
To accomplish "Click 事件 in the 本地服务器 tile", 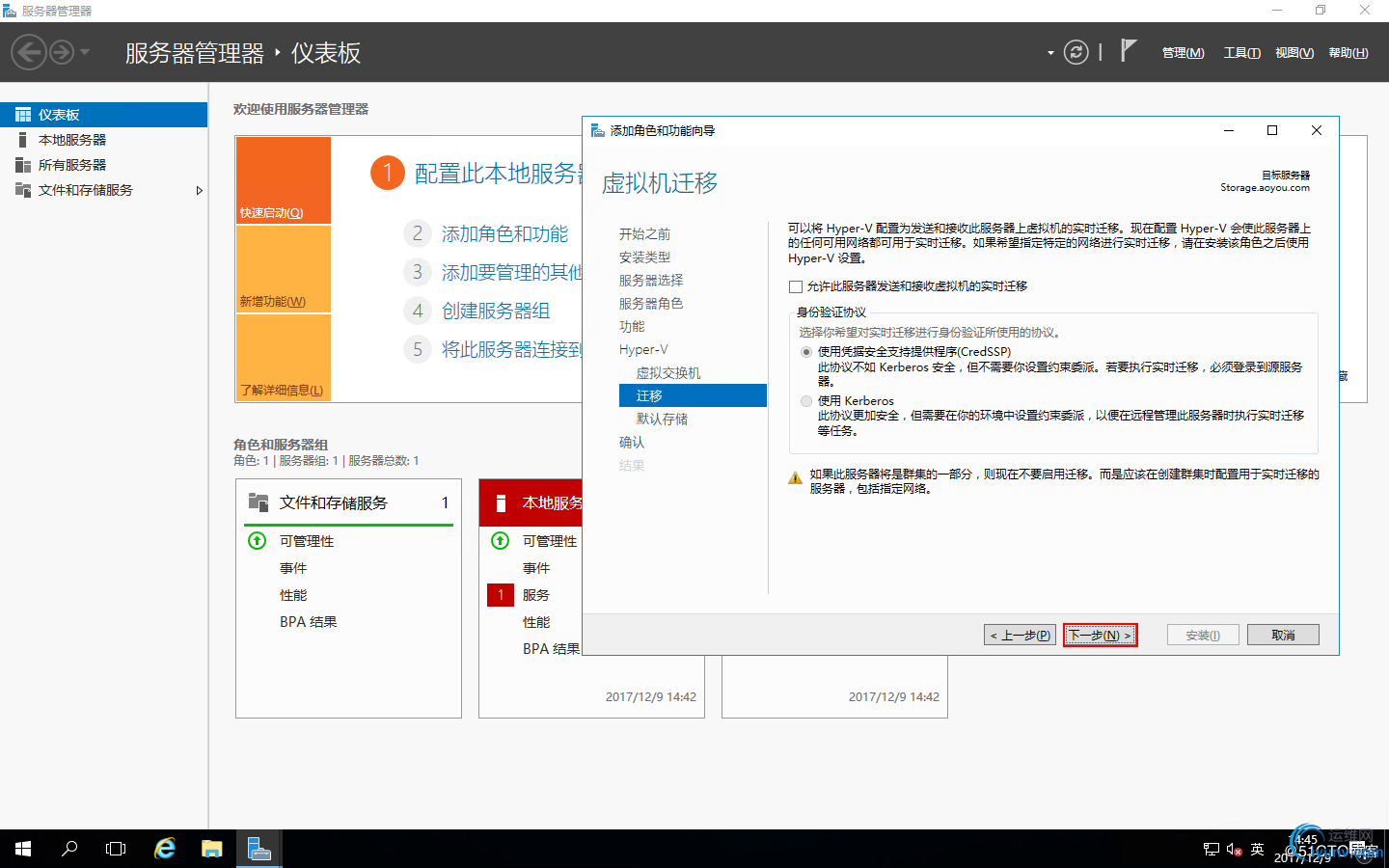I will pos(536,568).
